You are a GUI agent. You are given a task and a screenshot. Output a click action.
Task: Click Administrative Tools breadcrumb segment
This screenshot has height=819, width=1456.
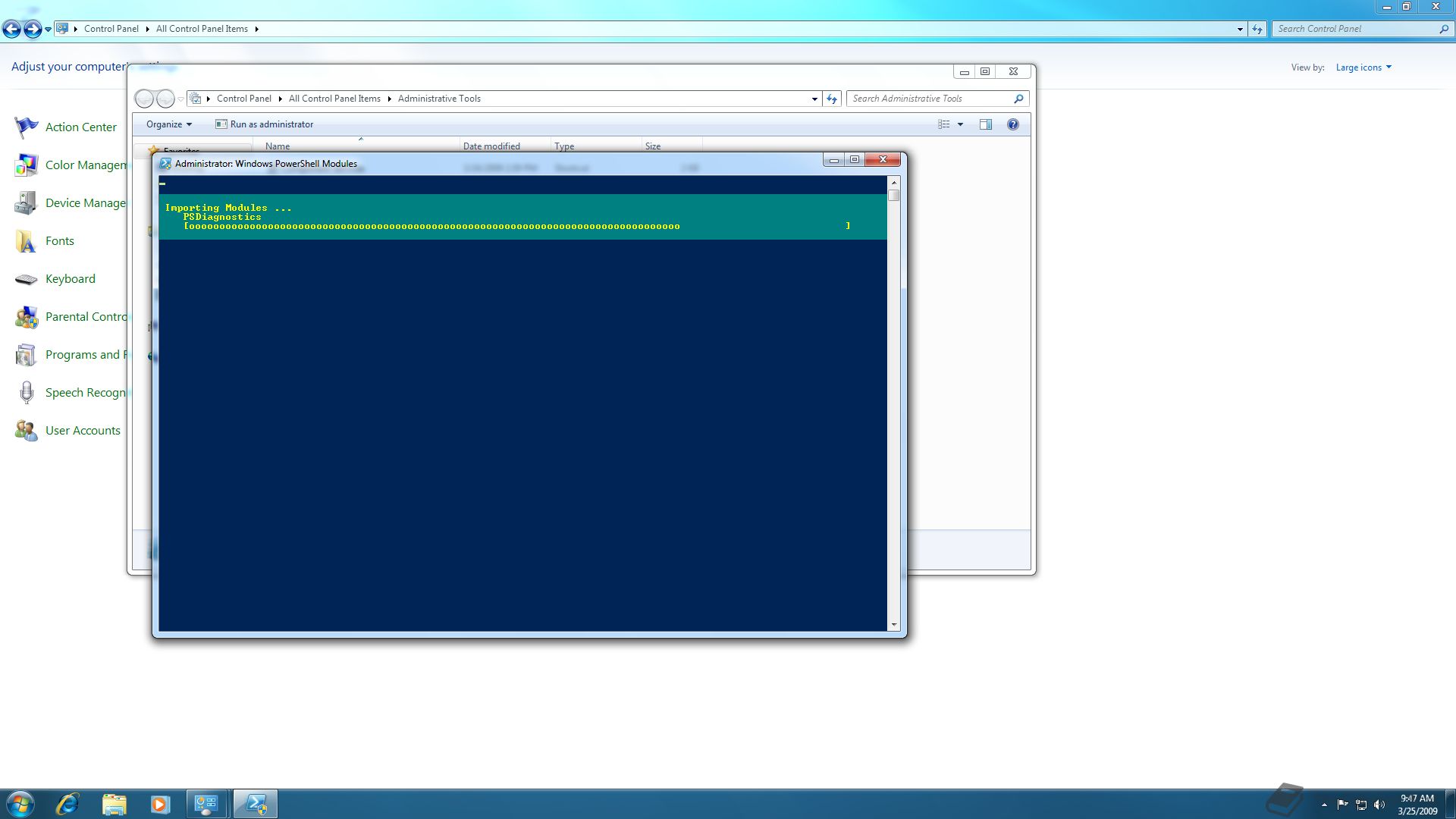pyautogui.click(x=439, y=99)
